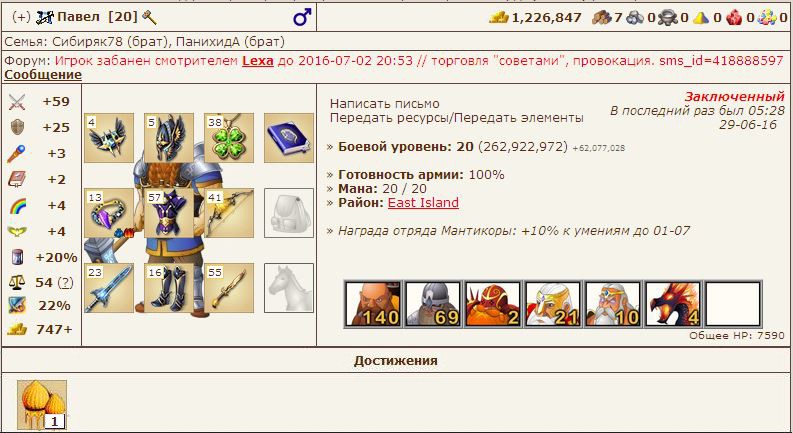
Task: Select the winged helmet equipment slot
Action: point(169,138)
